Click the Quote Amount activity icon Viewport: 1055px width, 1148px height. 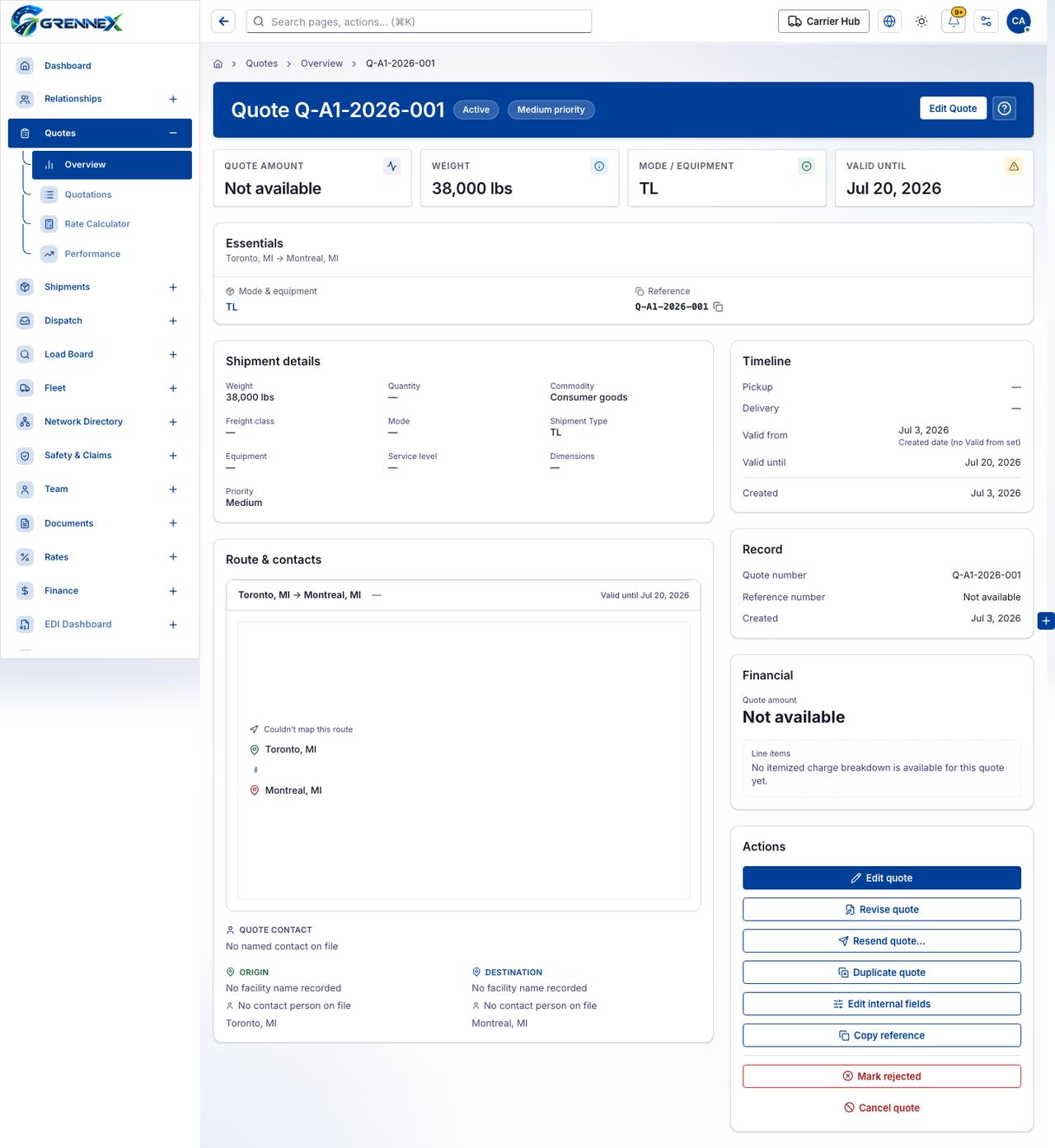(392, 166)
